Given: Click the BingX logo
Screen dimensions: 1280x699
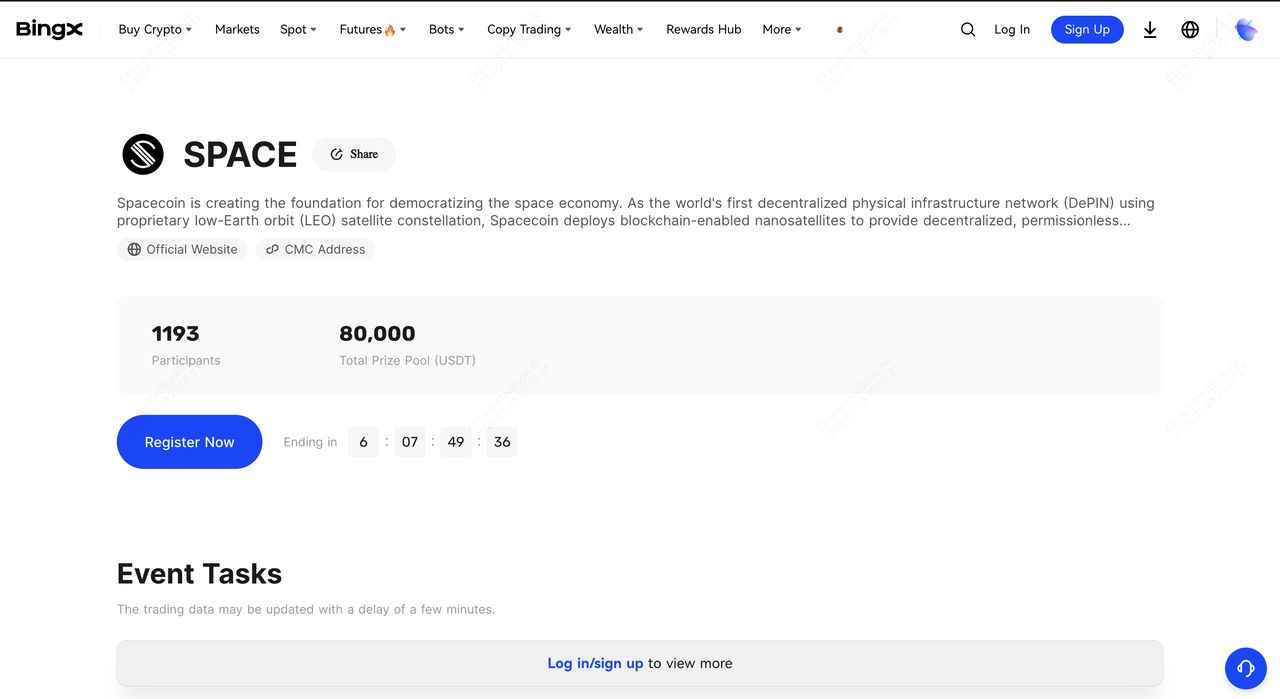Looking at the screenshot, I should click(49, 30).
